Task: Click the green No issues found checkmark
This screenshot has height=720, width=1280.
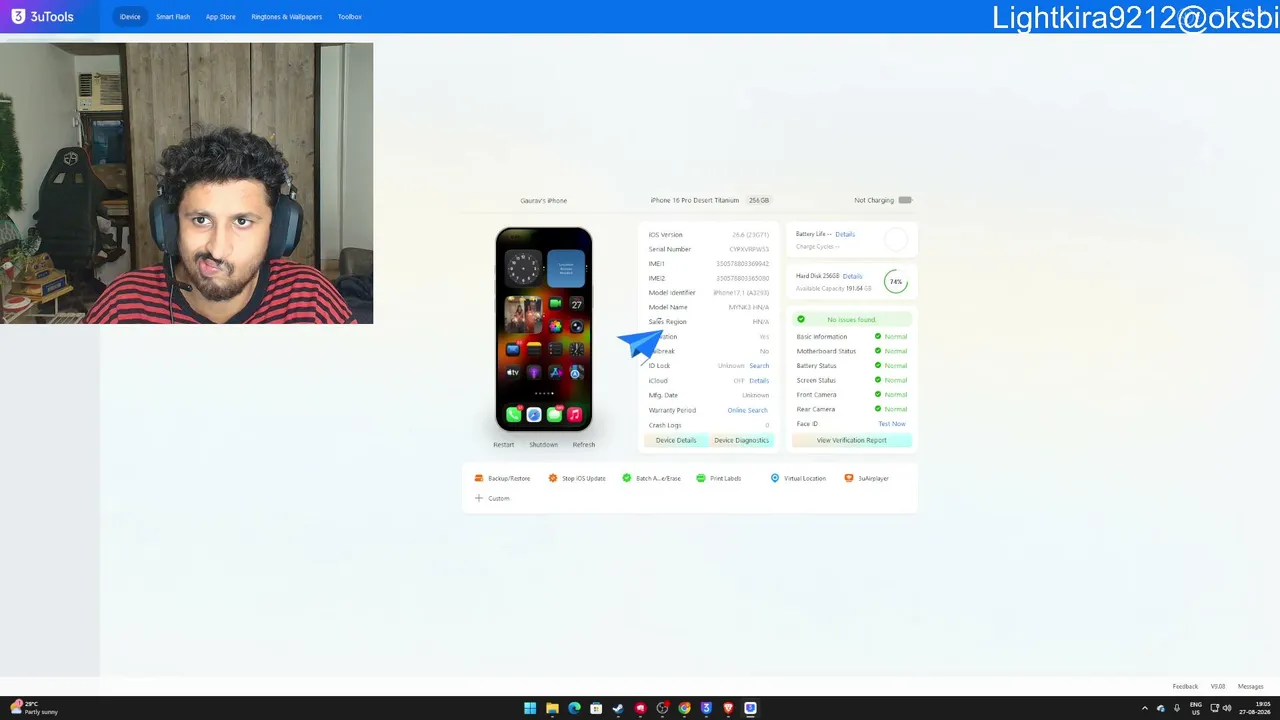Action: (x=801, y=320)
